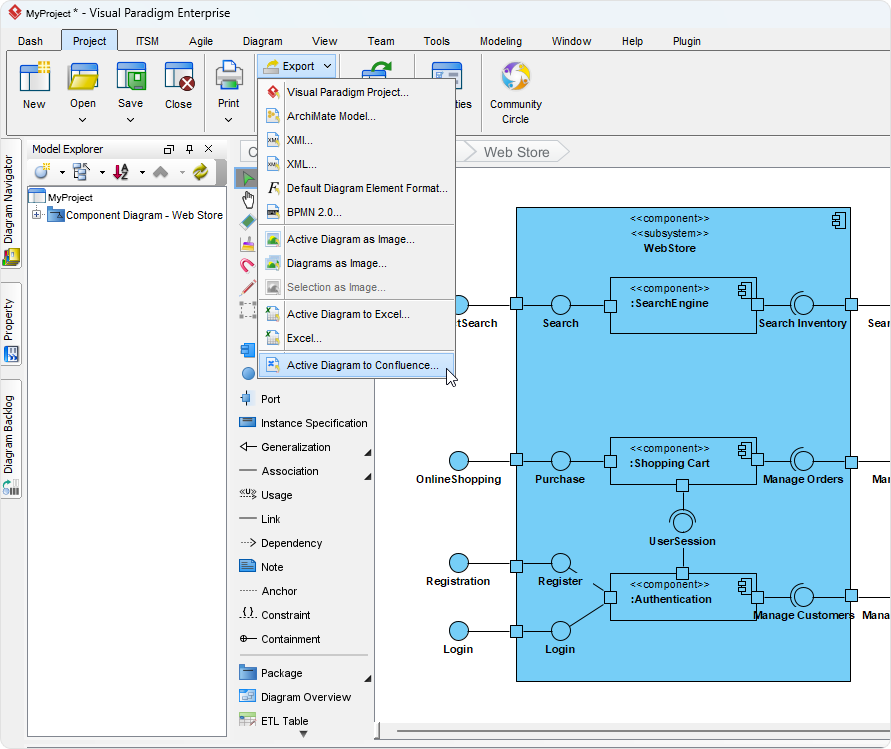Open the Diagram tab
The width and height of the screenshot is (891, 749).
click(x=263, y=41)
